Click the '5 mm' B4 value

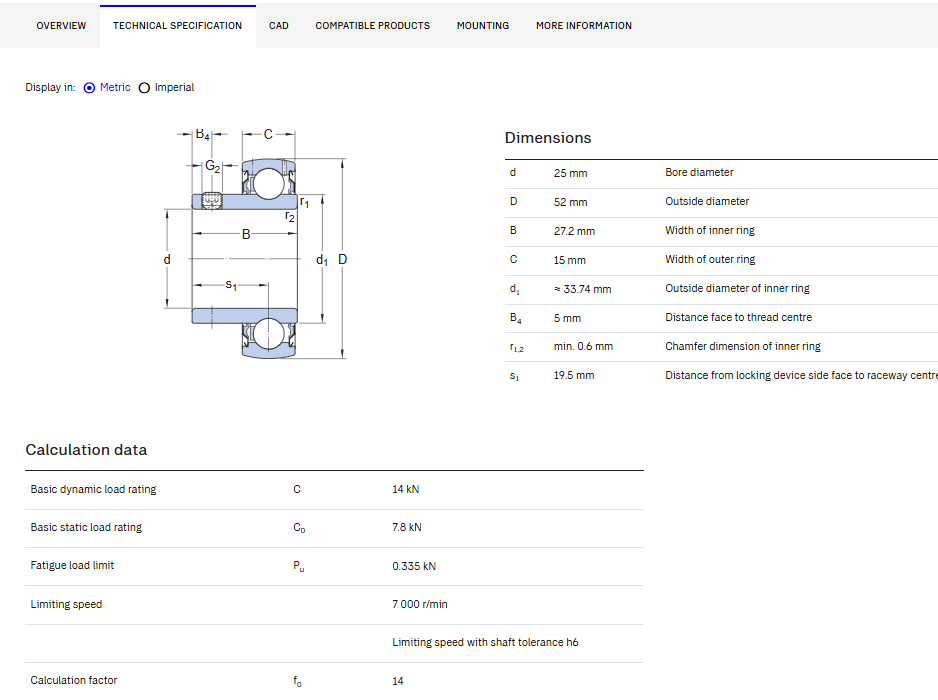tap(567, 318)
